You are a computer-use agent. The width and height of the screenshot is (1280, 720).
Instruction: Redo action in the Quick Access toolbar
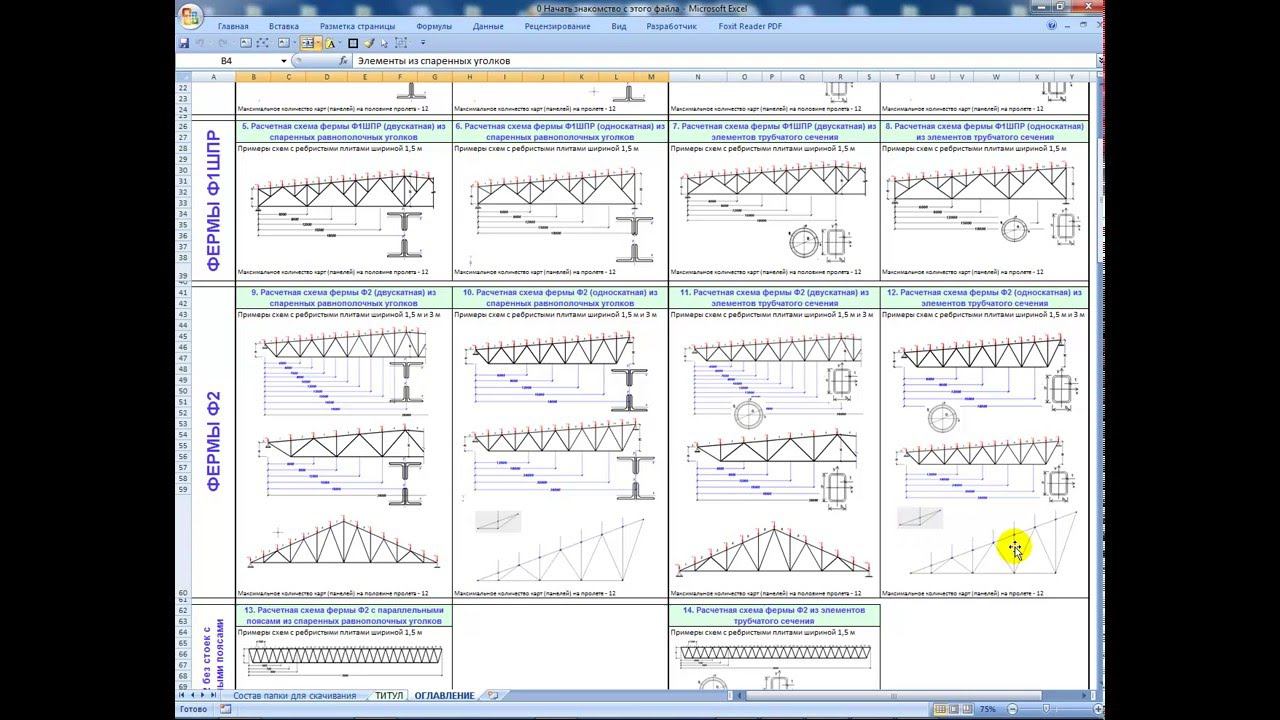click(x=224, y=43)
